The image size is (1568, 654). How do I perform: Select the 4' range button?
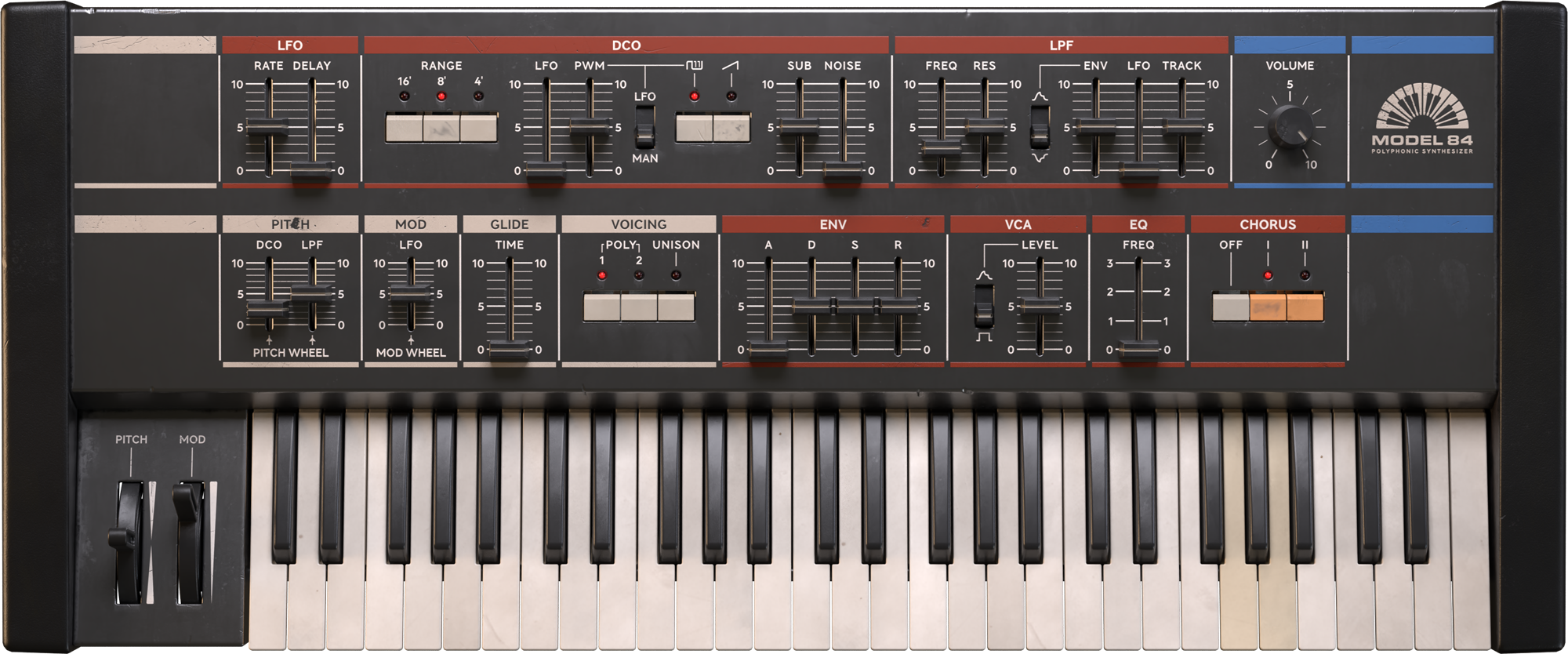(x=478, y=128)
